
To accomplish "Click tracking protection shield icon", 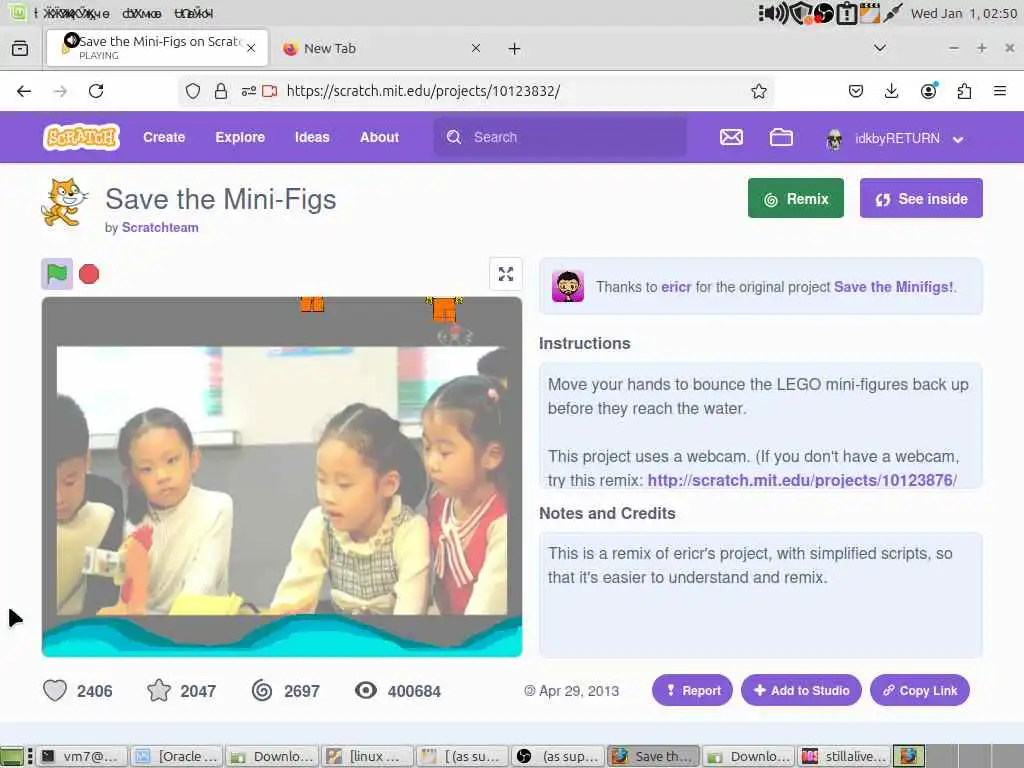I will coord(193,91).
